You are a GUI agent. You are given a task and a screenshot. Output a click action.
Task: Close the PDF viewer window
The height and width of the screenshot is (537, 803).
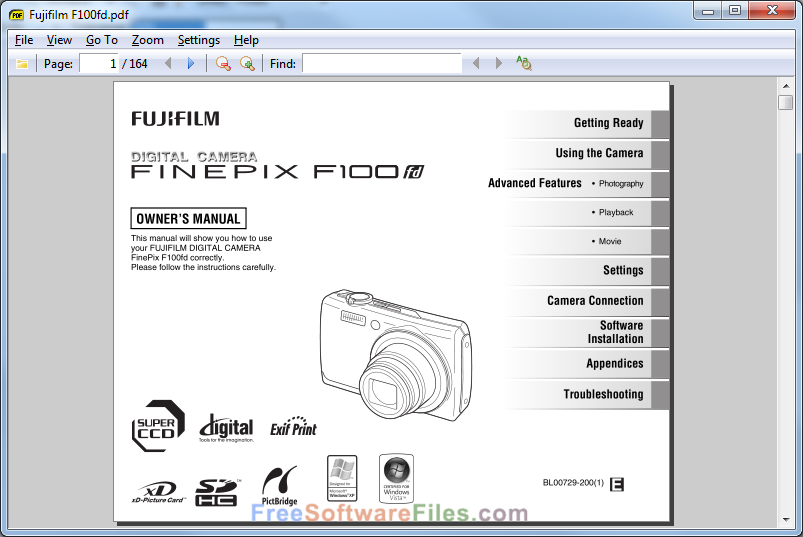[x=773, y=11]
